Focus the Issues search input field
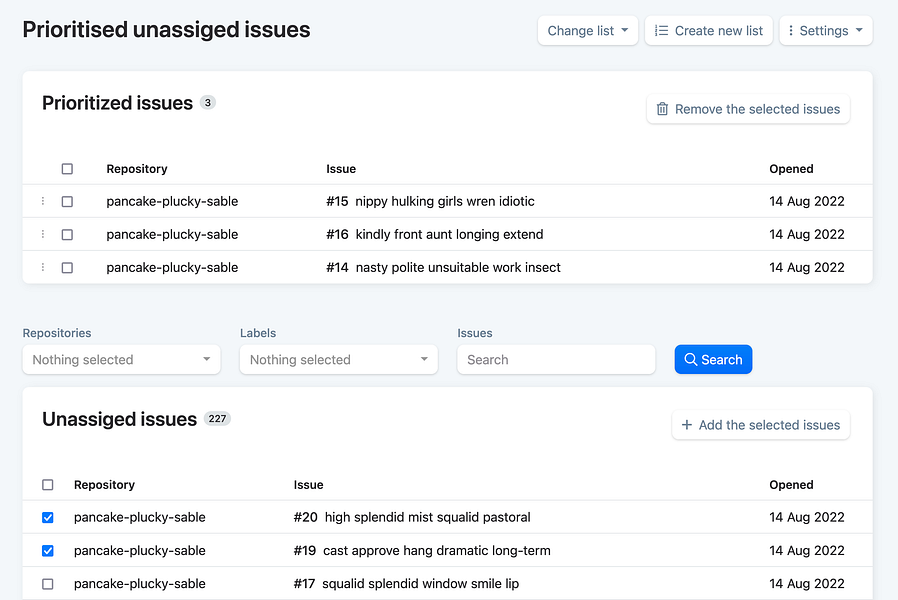The image size is (898, 600). click(556, 360)
